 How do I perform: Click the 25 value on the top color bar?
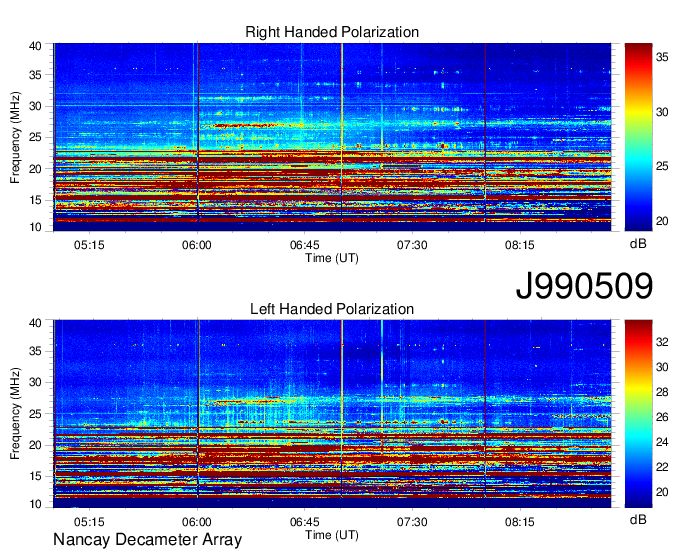tap(662, 167)
